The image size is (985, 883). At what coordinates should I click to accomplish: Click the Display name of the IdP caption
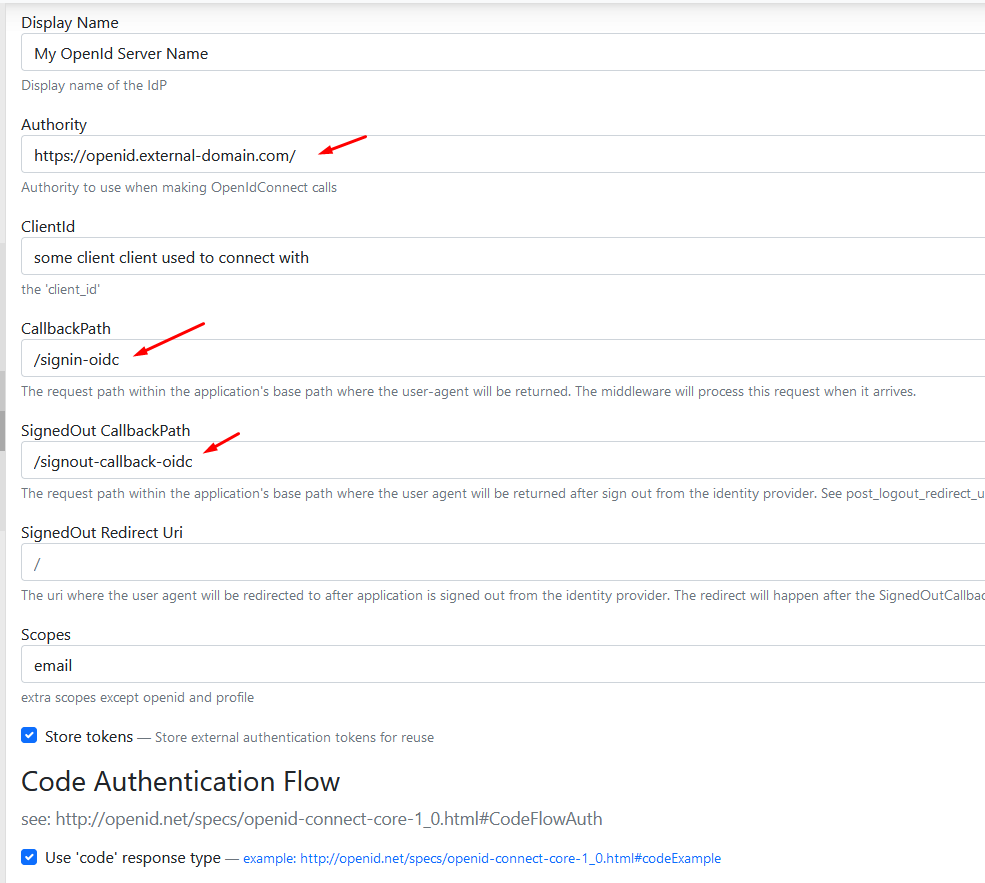click(93, 85)
